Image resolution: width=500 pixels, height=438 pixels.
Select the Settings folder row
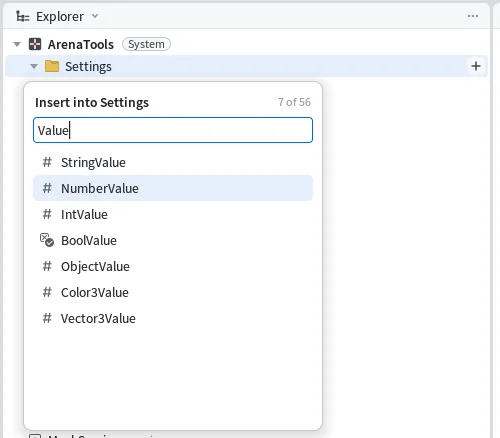(x=246, y=66)
